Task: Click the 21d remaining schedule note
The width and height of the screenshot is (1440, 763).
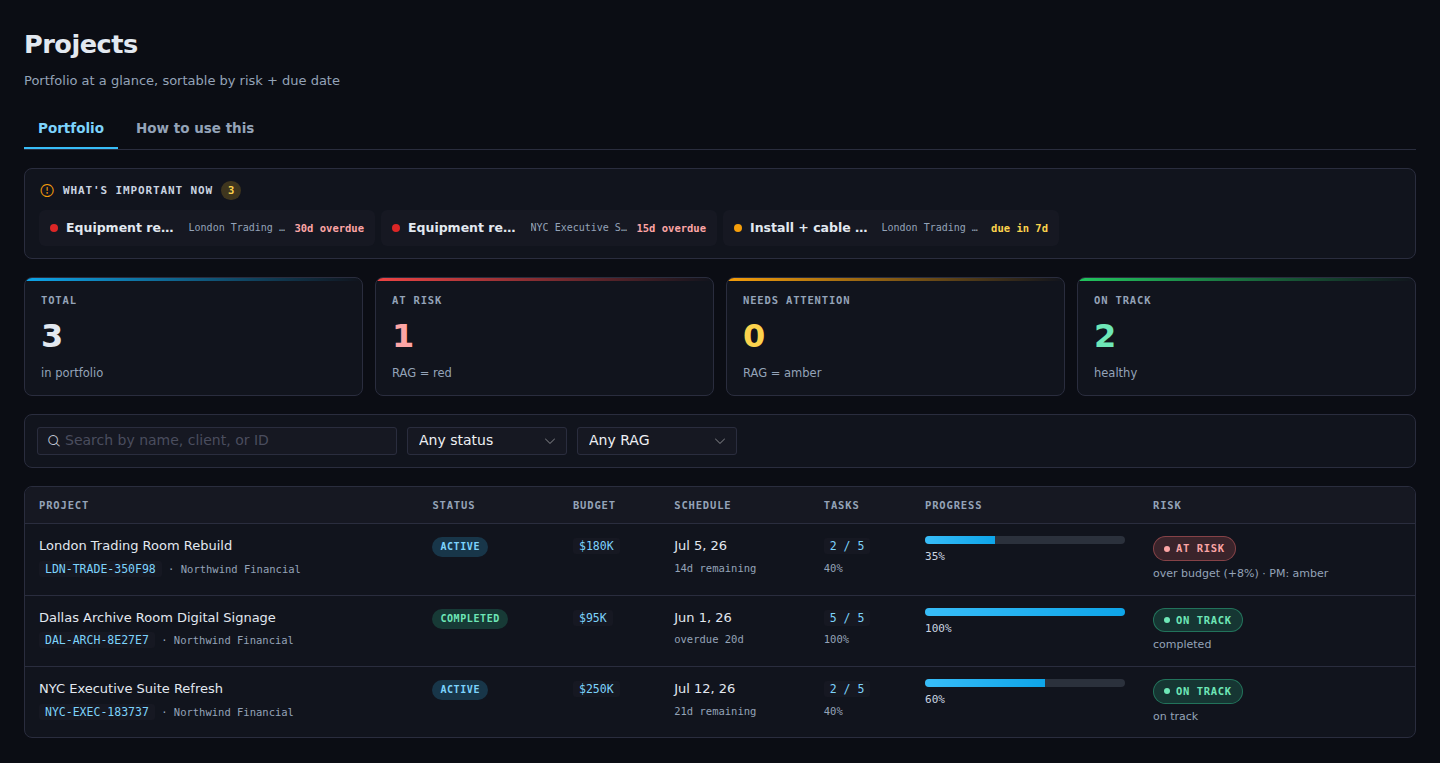Action: point(715,712)
